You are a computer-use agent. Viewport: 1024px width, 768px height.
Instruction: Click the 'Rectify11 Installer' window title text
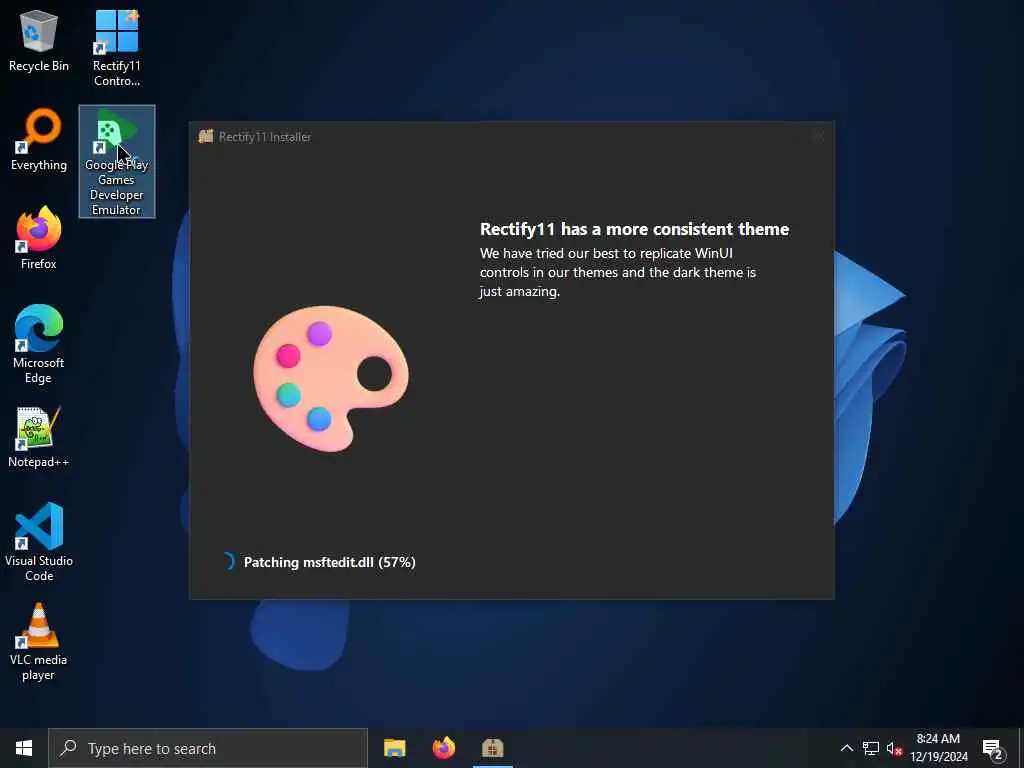265,136
